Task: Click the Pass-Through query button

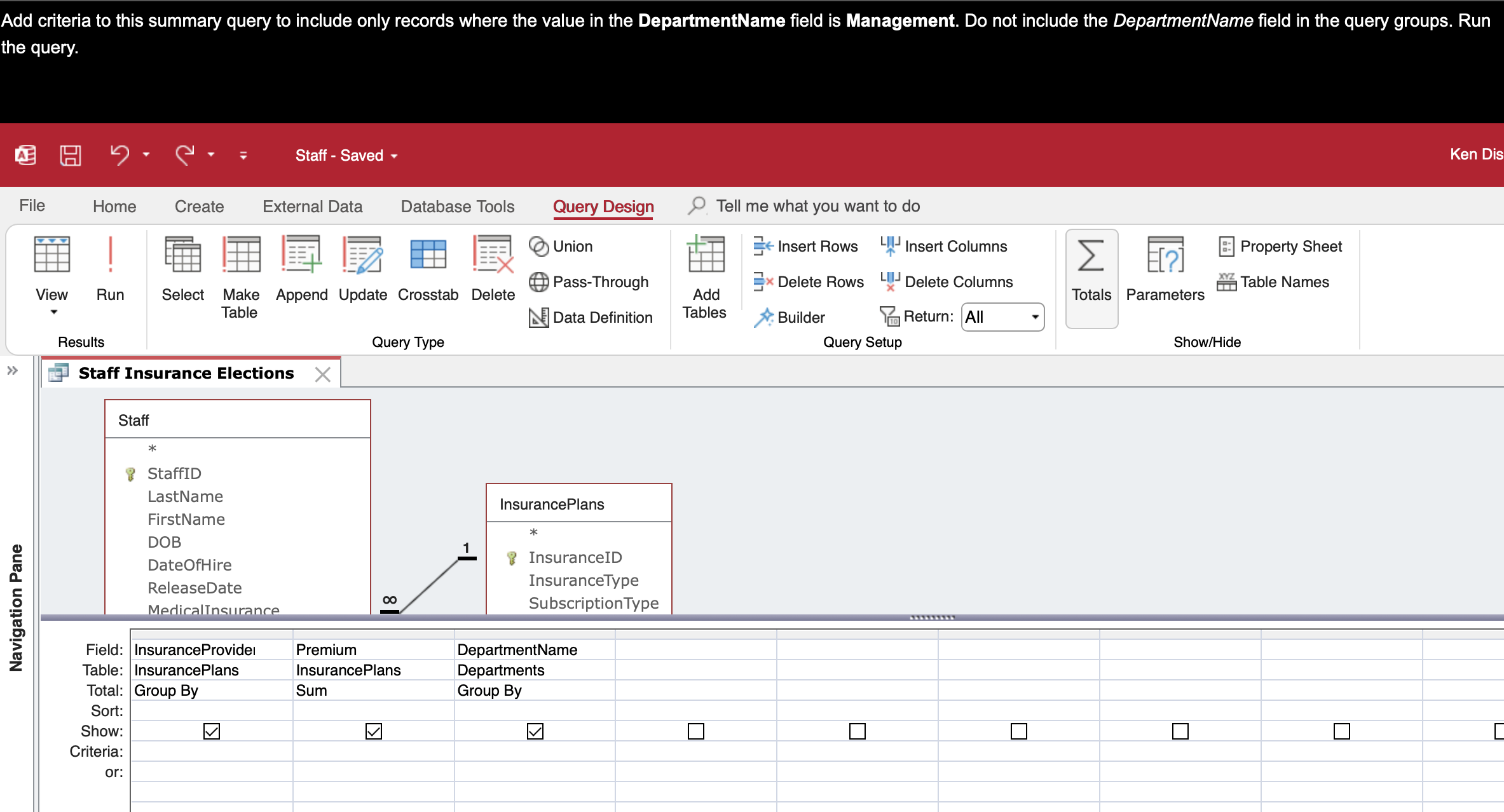Action: tap(589, 282)
